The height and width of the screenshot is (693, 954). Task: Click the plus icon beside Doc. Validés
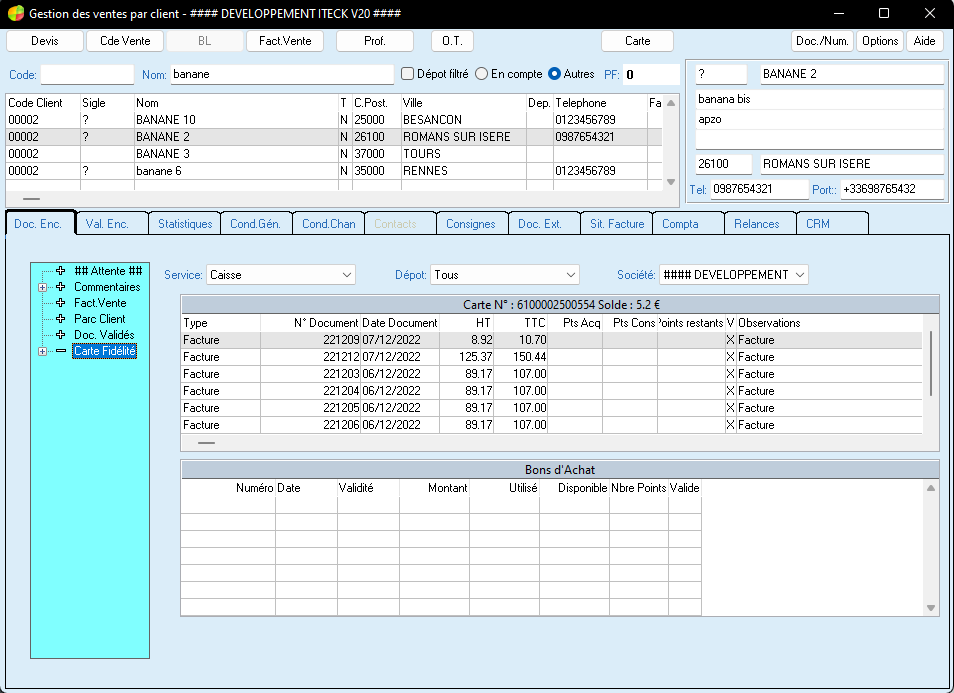click(x=60, y=334)
